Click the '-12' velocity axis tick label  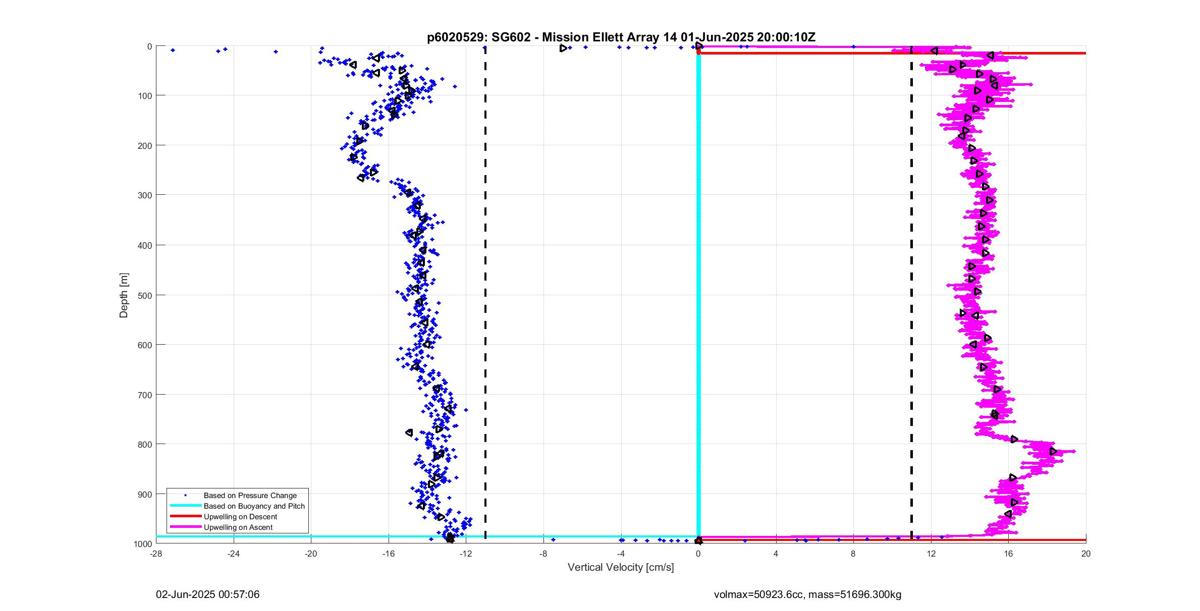[x=466, y=553]
